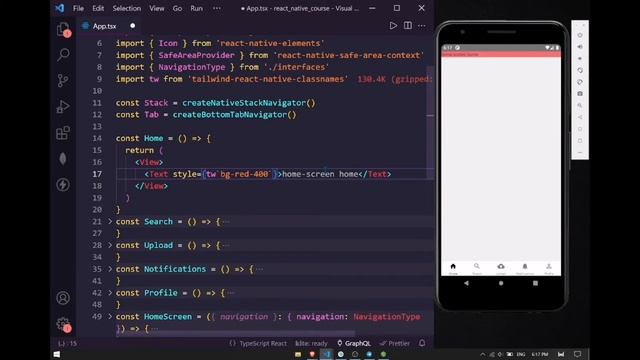Expand the folded Profile function
Screen dimensions: 640x360
coord(110,293)
